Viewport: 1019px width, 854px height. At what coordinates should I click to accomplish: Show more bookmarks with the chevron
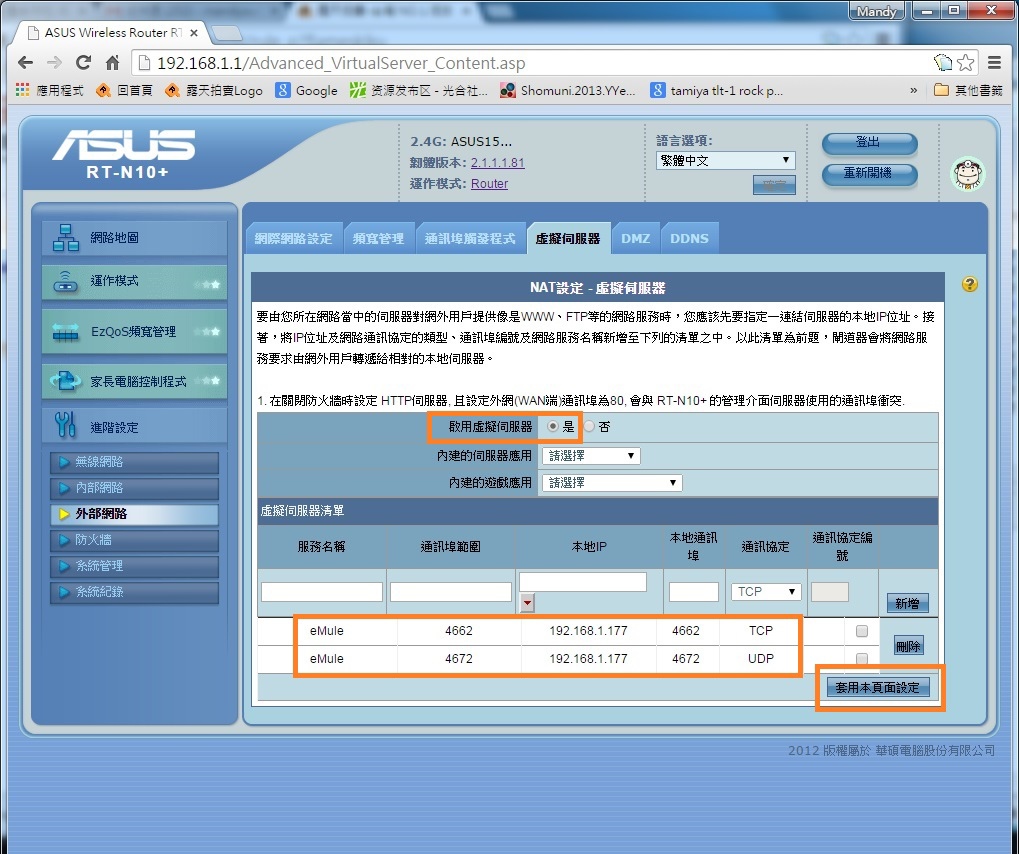click(x=914, y=90)
